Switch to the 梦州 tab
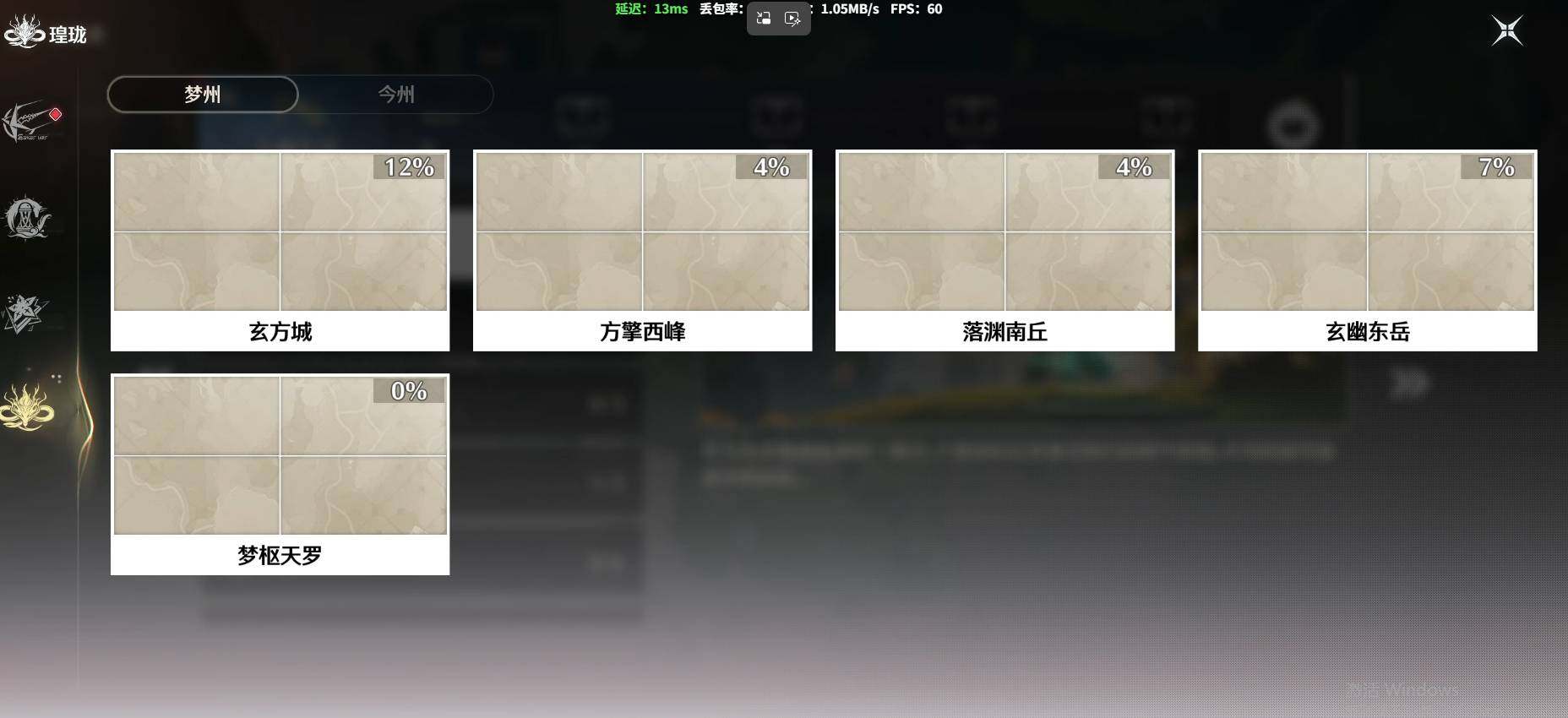Image resolution: width=1568 pixels, height=718 pixels. [203, 94]
